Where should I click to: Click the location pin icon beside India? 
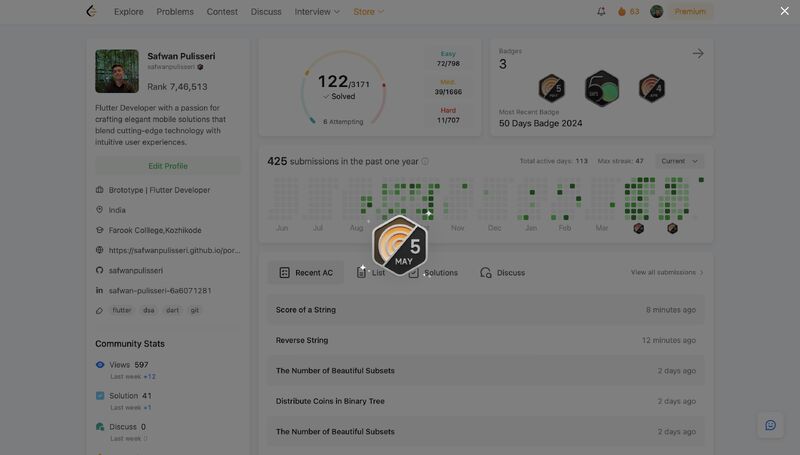tap(99, 210)
